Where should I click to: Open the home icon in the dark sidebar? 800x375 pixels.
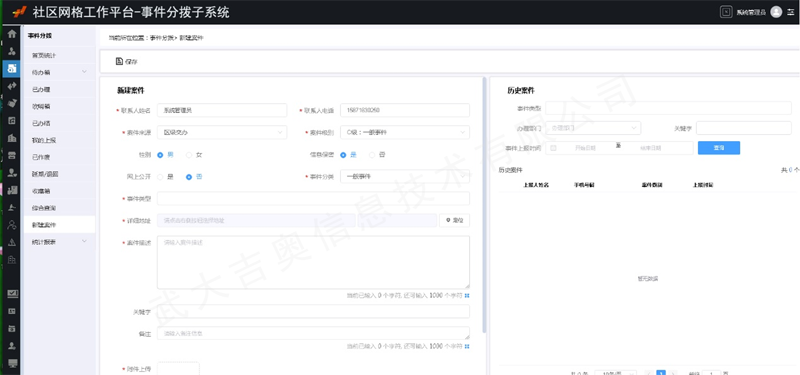(x=12, y=34)
